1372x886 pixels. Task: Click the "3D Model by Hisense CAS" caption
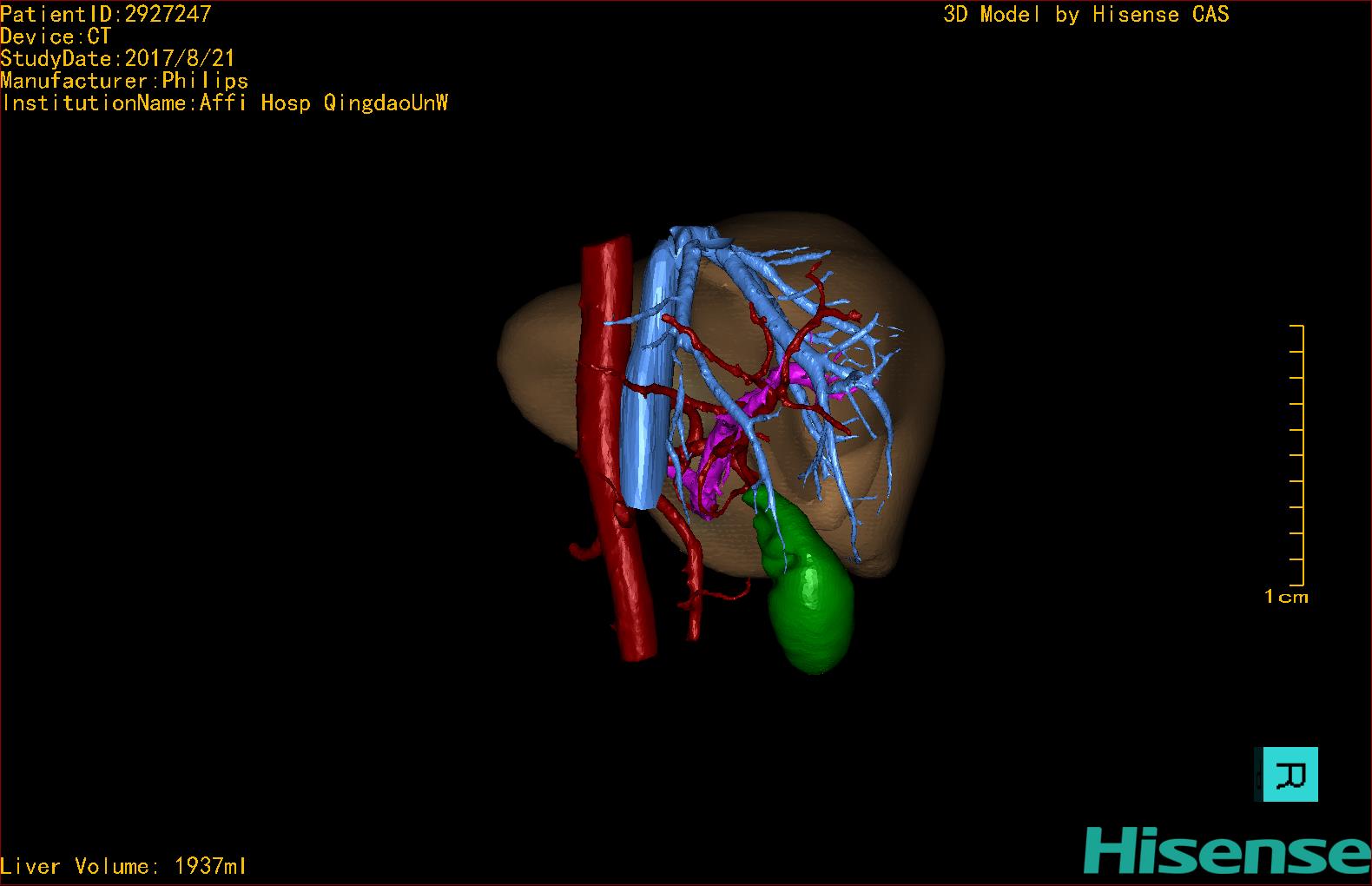click(x=1086, y=15)
